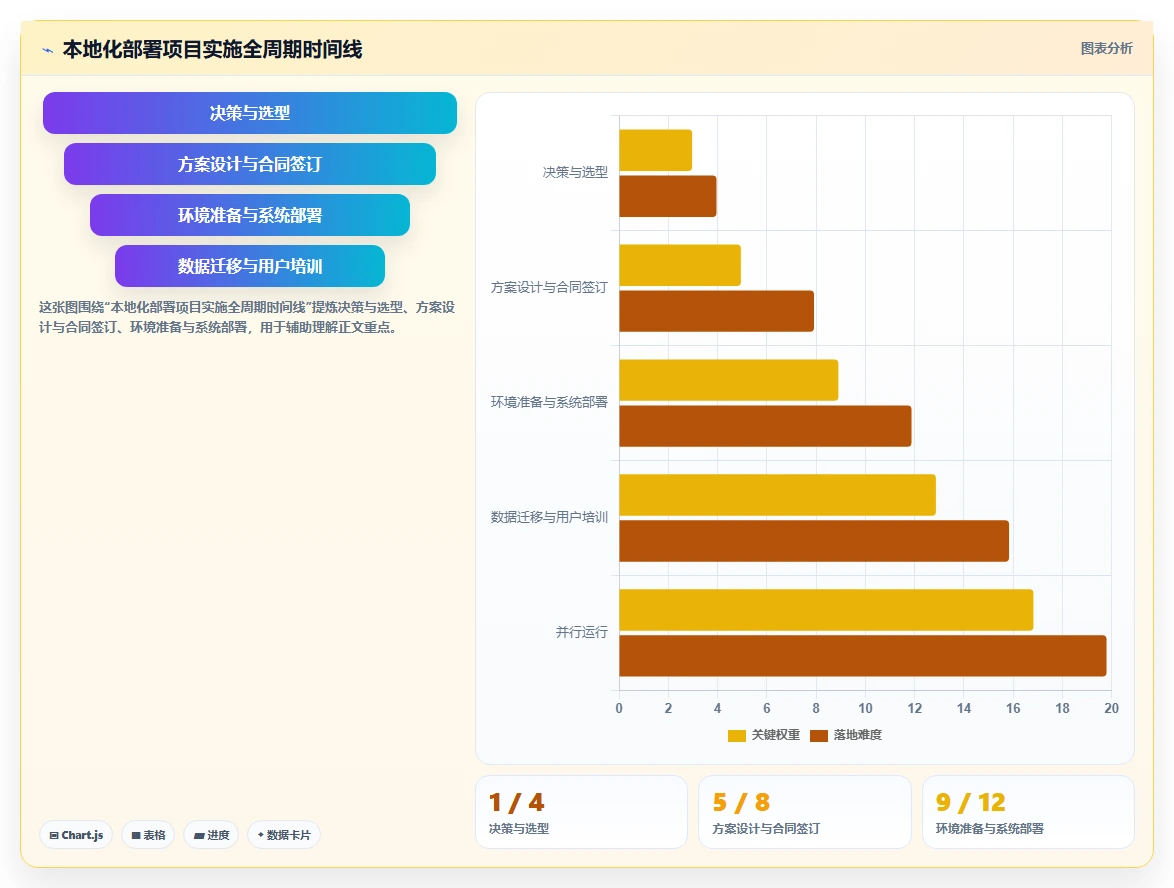Click the yellow bar for 数据迁移与用户培训
1174x888 pixels.
(777, 495)
